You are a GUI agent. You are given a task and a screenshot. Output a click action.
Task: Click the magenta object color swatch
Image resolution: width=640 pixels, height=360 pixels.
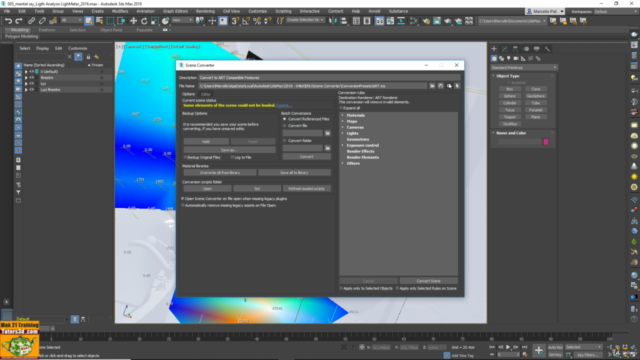546,142
